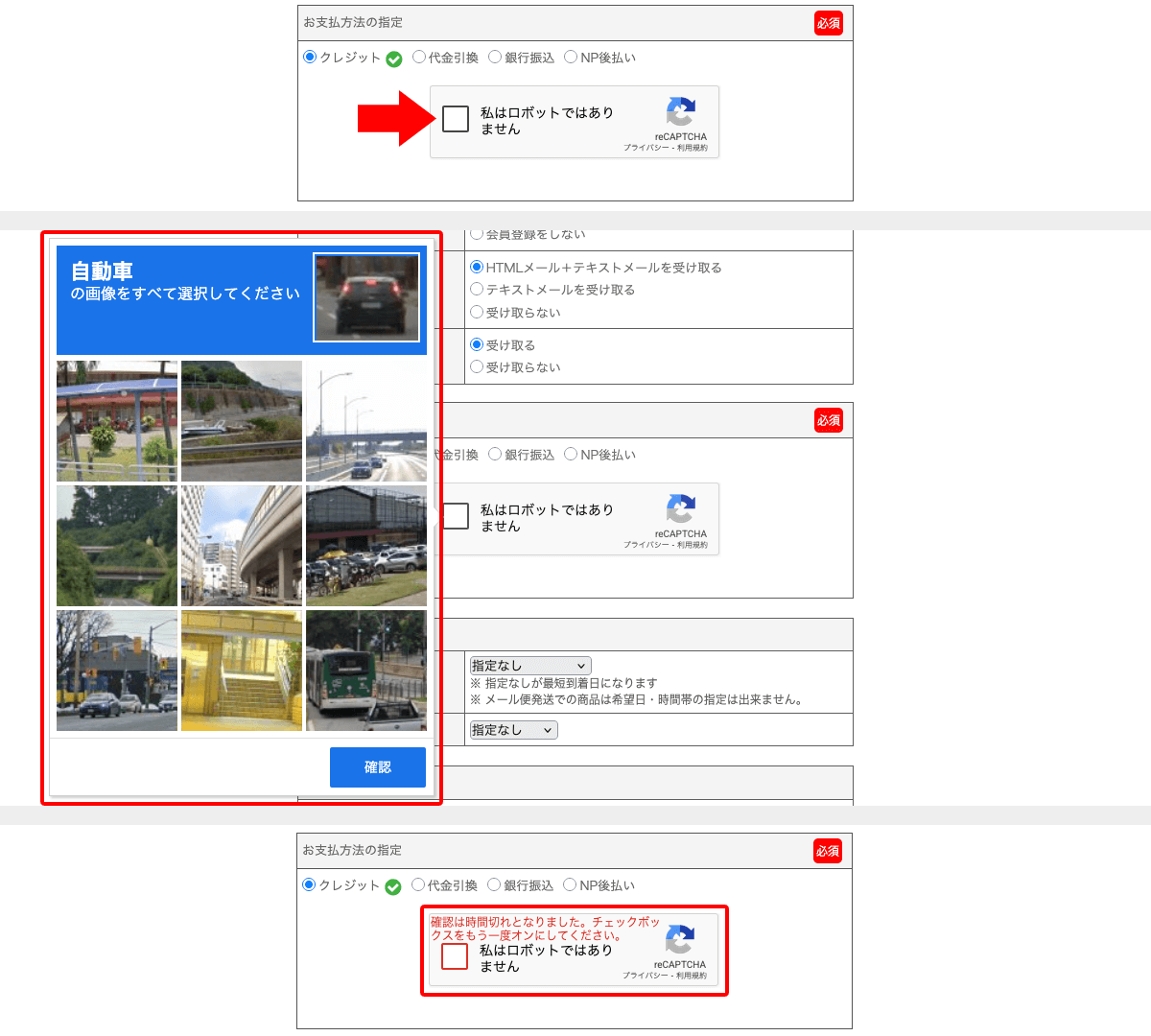Image resolution: width=1151 pixels, height=1036 pixels.
Task: Click the reCAPTCHA logo beside the red-arrow checkbox
Action: click(681, 112)
